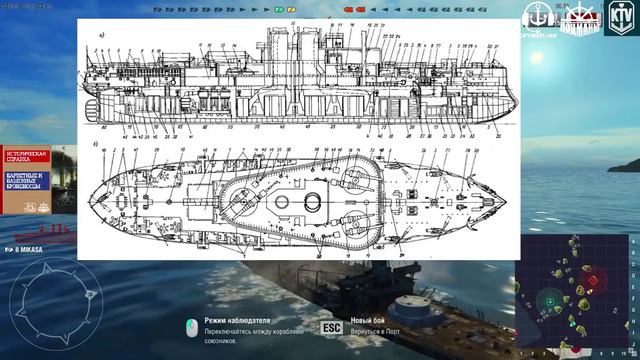640x360 pixels.
Task: Click the minimap resize icon at the corner
Action: pyautogui.click(x=632, y=353)
